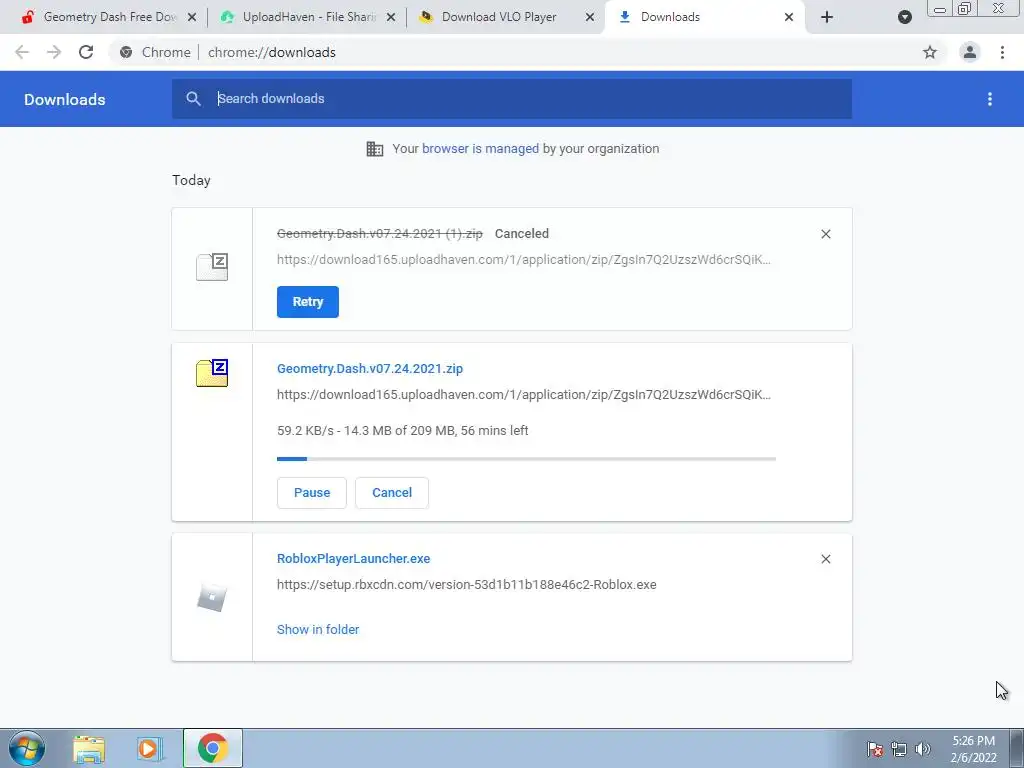Pause the Geometry.Dash zip download
This screenshot has width=1024, height=768.
[x=312, y=493]
